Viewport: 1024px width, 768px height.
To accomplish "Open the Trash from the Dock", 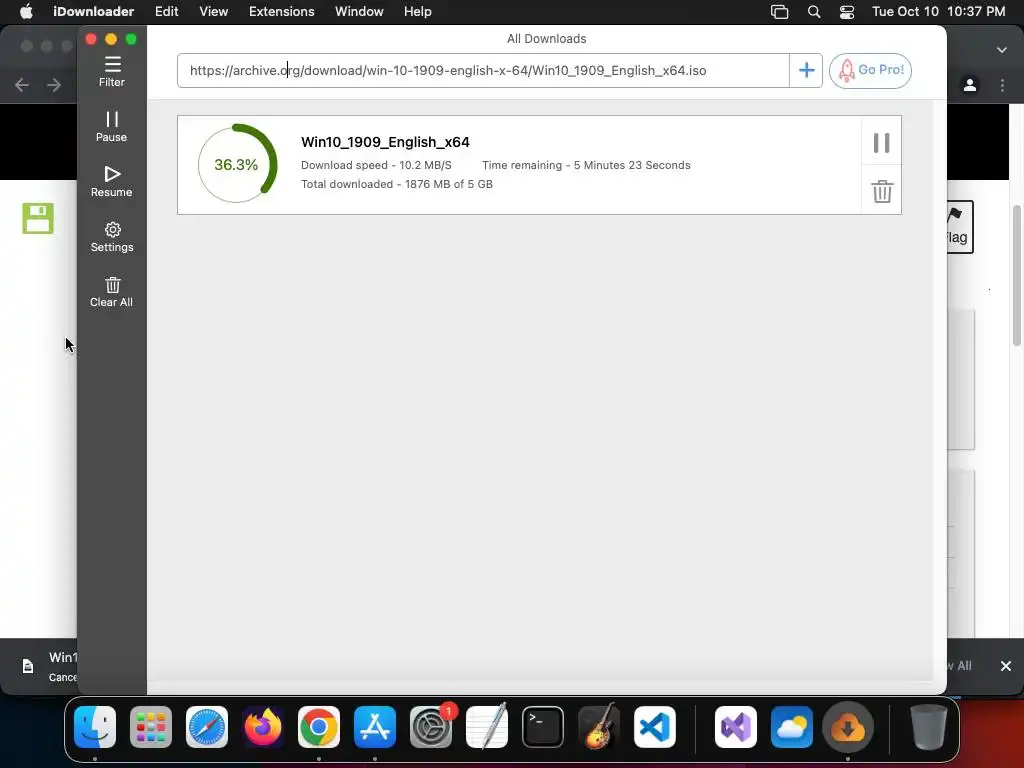I will [929, 727].
